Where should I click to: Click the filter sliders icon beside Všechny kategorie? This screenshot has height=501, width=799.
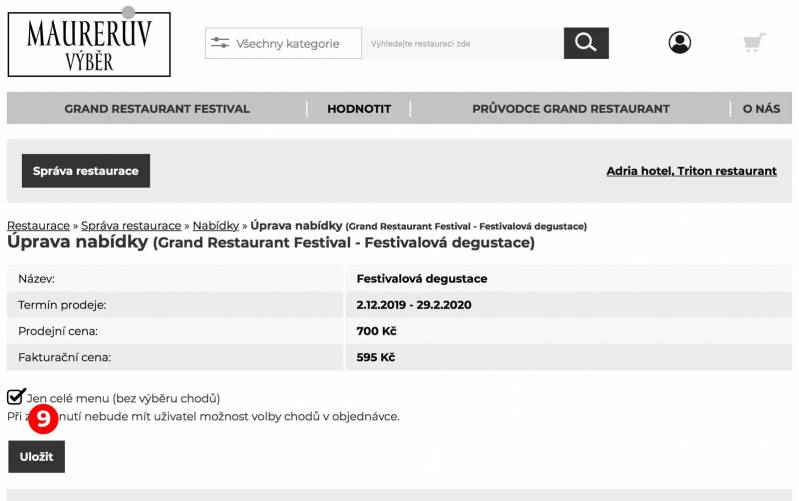coord(220,43)
